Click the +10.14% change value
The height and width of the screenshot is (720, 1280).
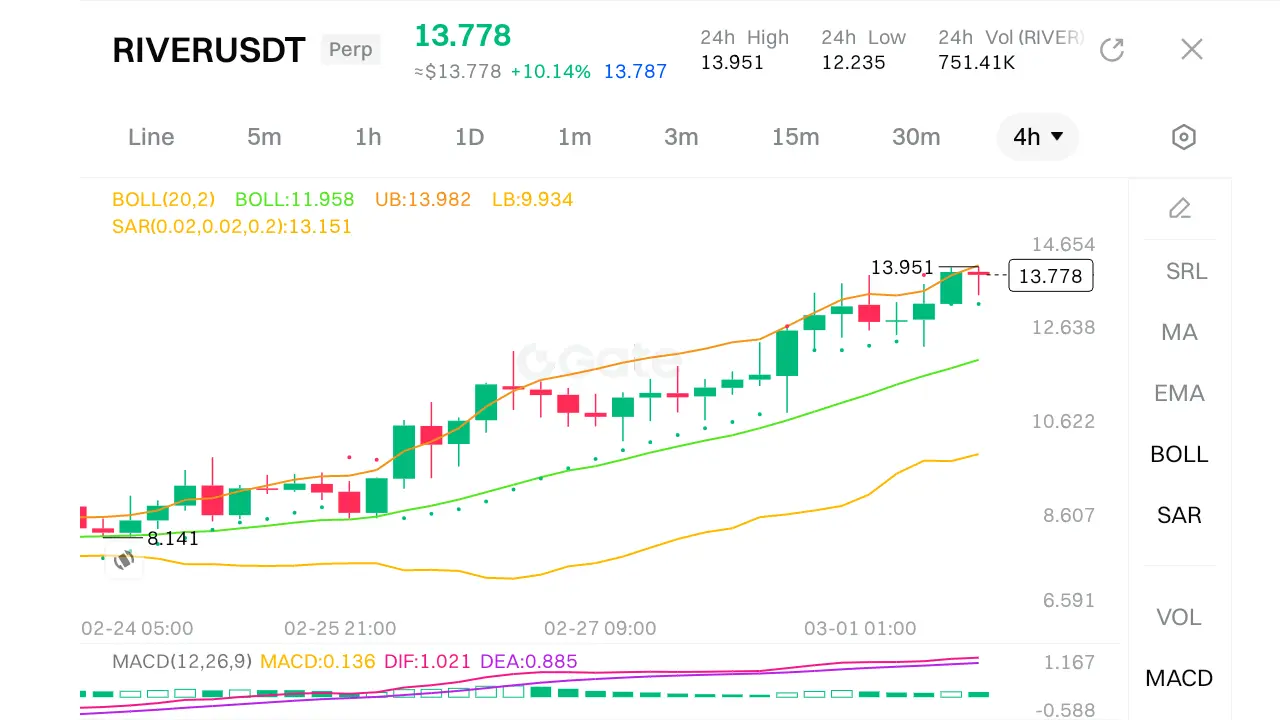coord(550,72)
